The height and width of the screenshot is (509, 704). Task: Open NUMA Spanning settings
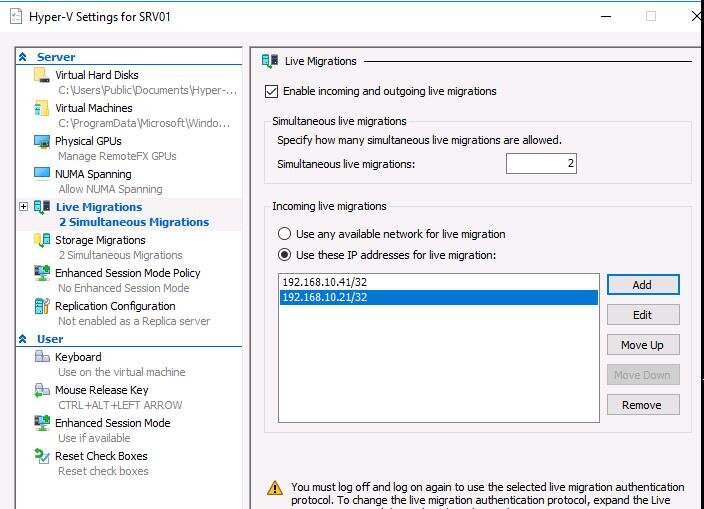tap(93, 174)
